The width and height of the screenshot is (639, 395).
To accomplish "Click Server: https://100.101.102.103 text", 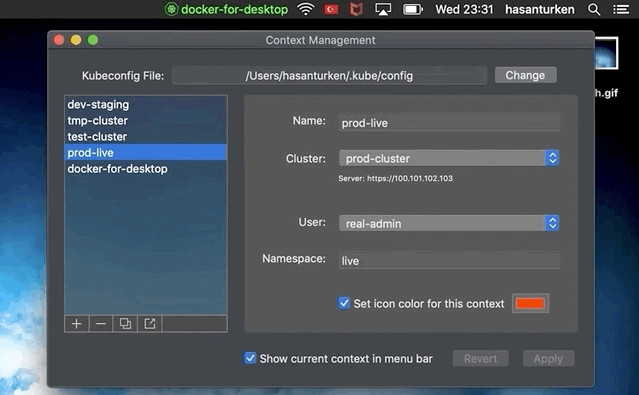I will (395, 178).
